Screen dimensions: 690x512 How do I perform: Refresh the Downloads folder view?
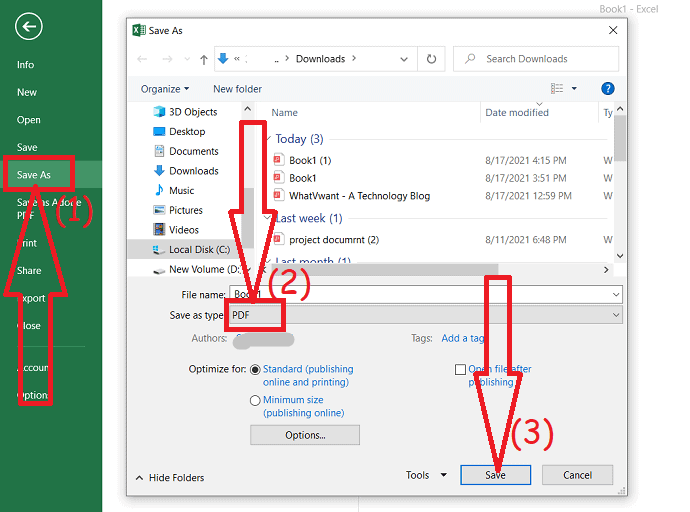[431, 59]
